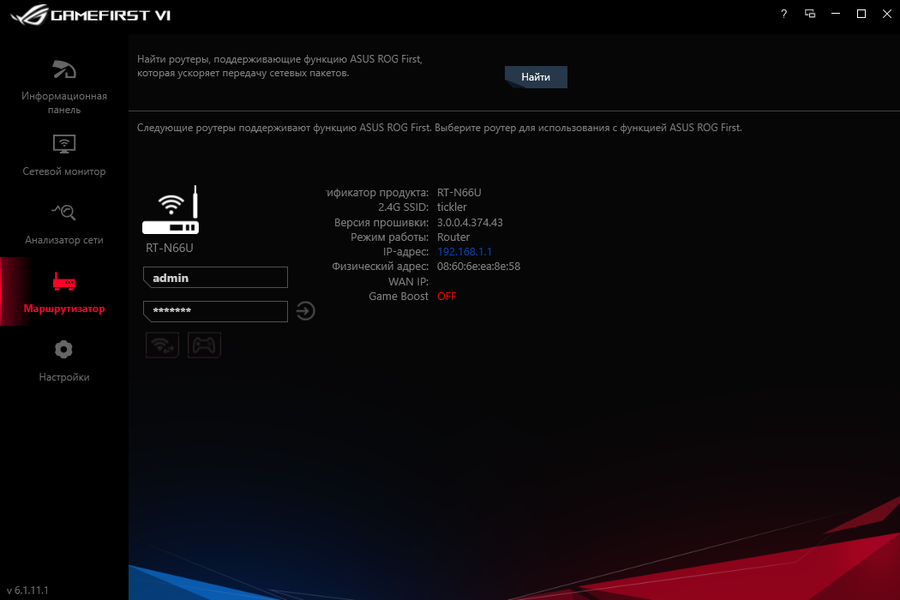Open Настройки settings section
900x600 pixels.
click(x=64, y=361)
